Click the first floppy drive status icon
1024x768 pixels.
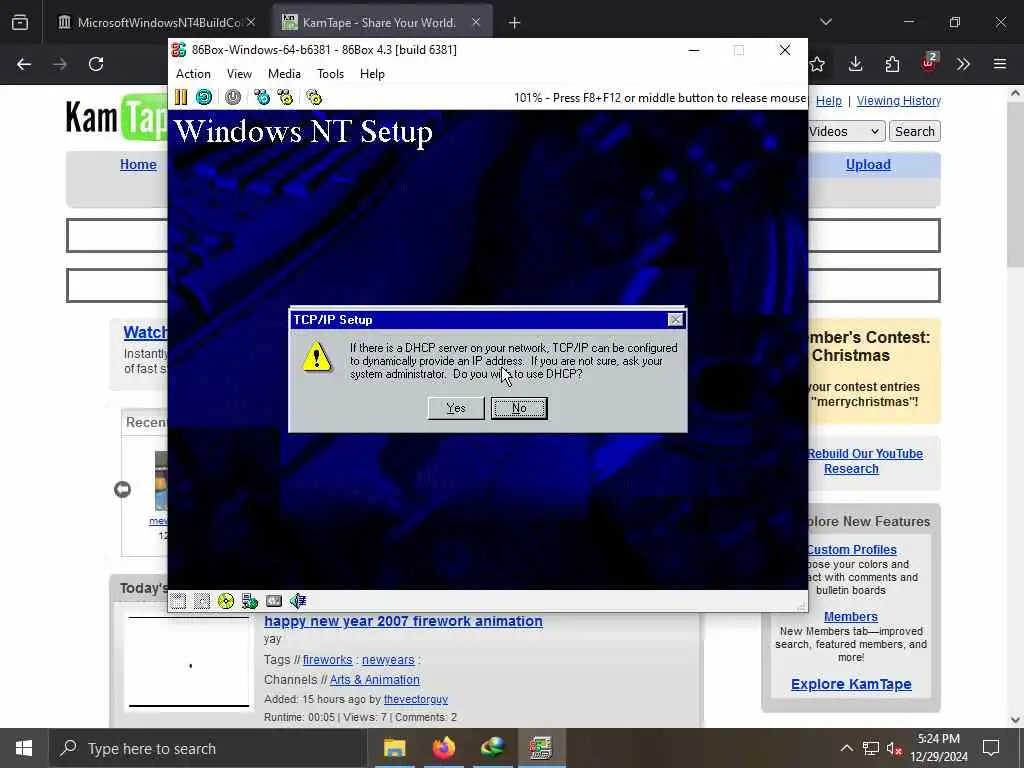pyautogui.click(x=178, y=601)
